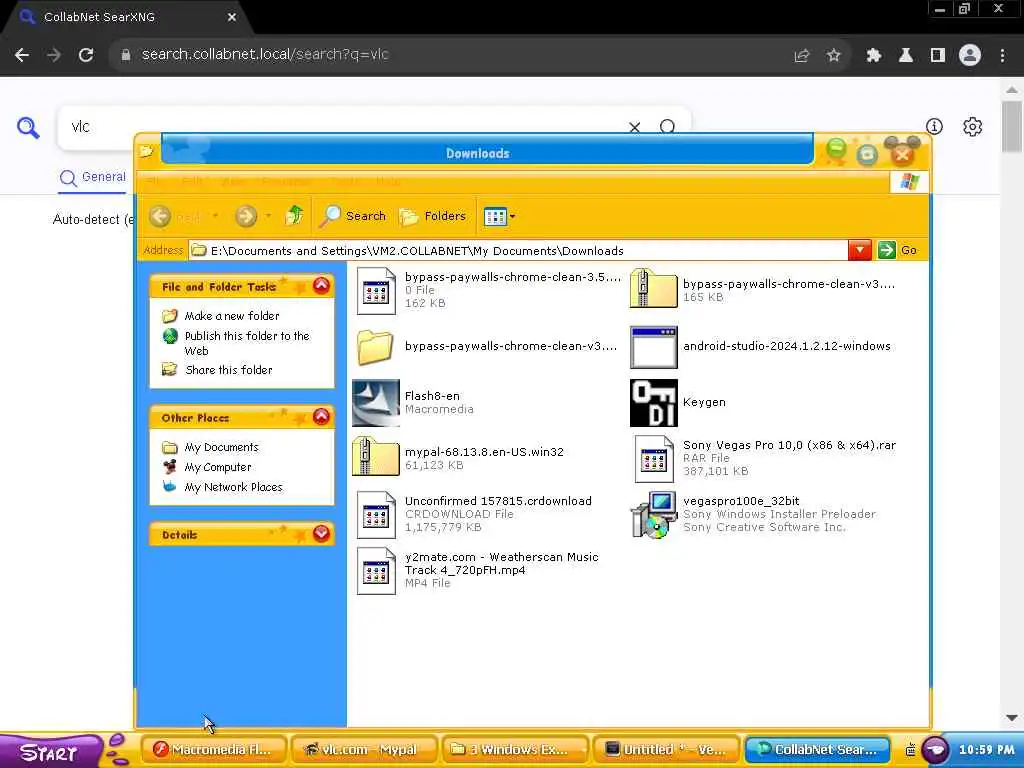Click Publish this folder to the Web
Image resolution: width=1024 pixels, height=768 pixels.
click(x=247, y=343)
